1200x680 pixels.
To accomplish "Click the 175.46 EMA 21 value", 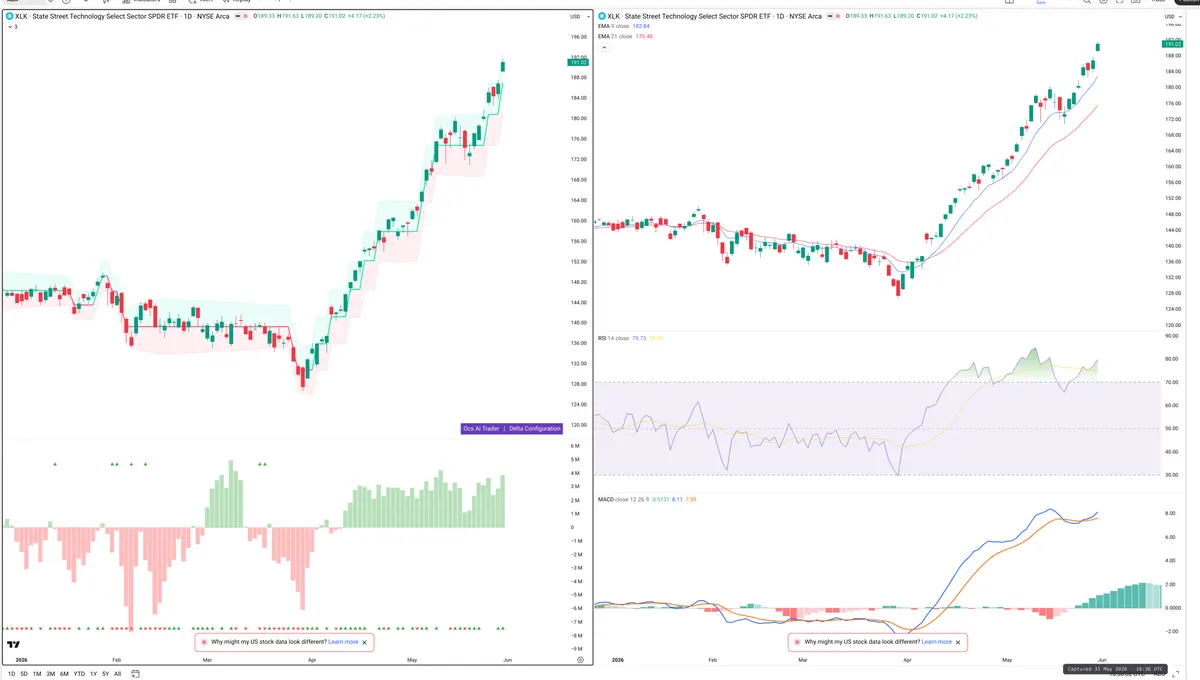I will point(645,36).
